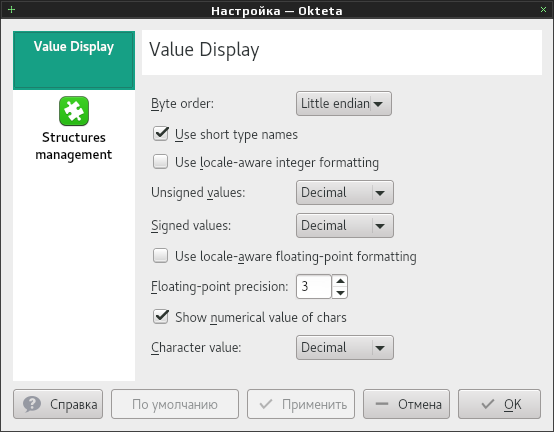Click the Отмена cancel button
The height and width of the screenshot is (432, 554).
(406, 404)
